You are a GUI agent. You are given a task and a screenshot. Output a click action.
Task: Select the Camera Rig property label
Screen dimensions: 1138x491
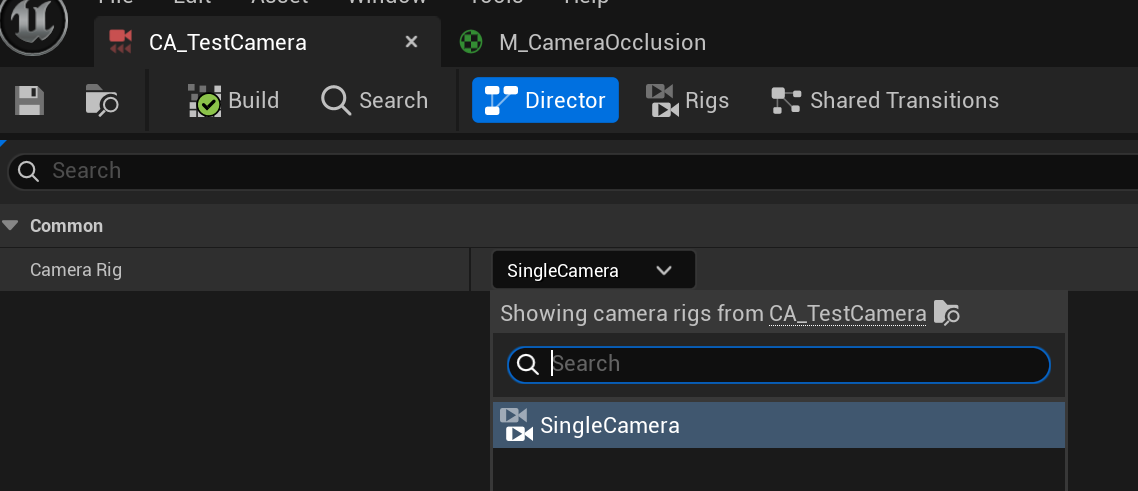76,270
